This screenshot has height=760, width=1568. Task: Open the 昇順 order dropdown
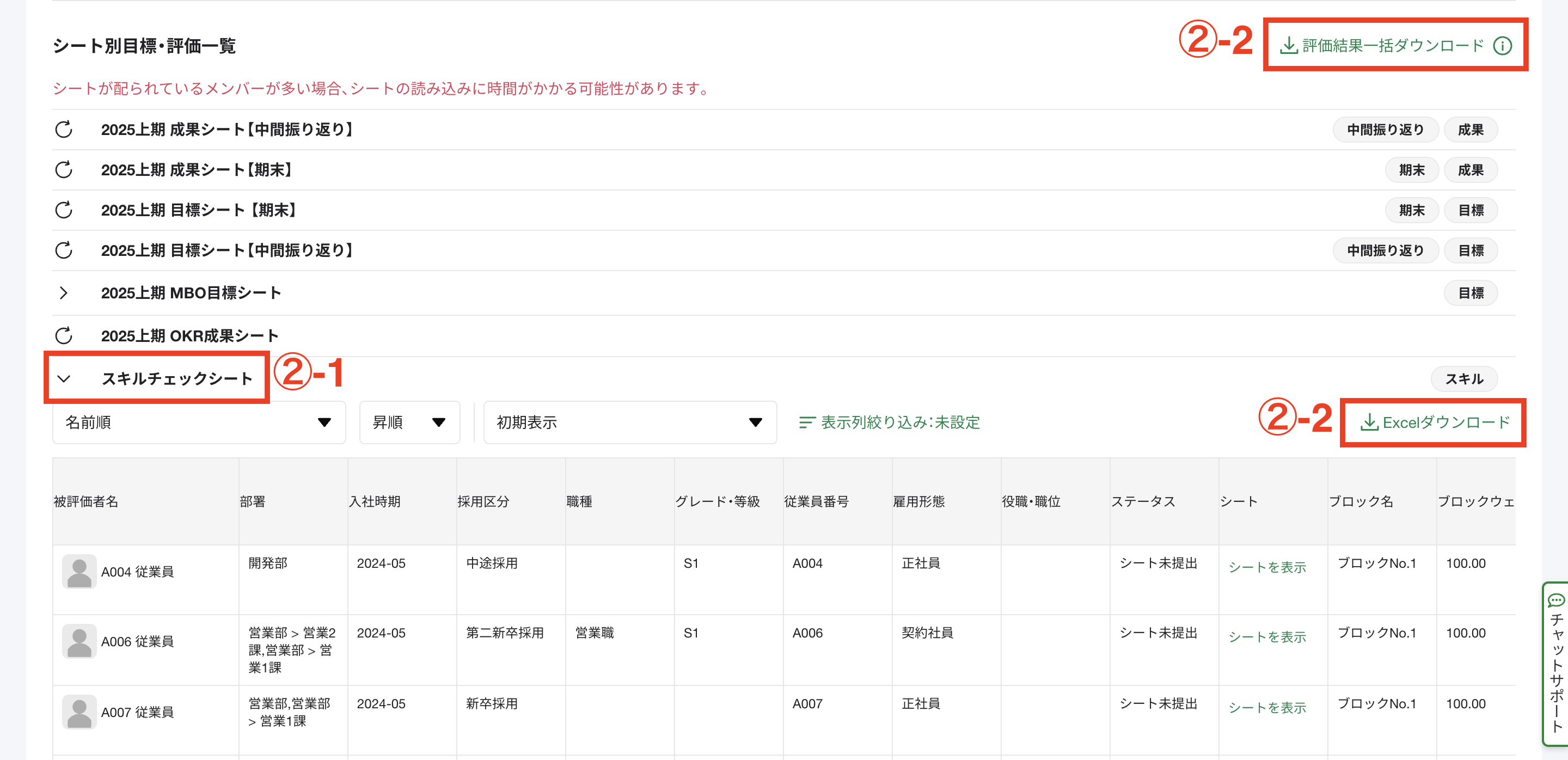[409, 422]
